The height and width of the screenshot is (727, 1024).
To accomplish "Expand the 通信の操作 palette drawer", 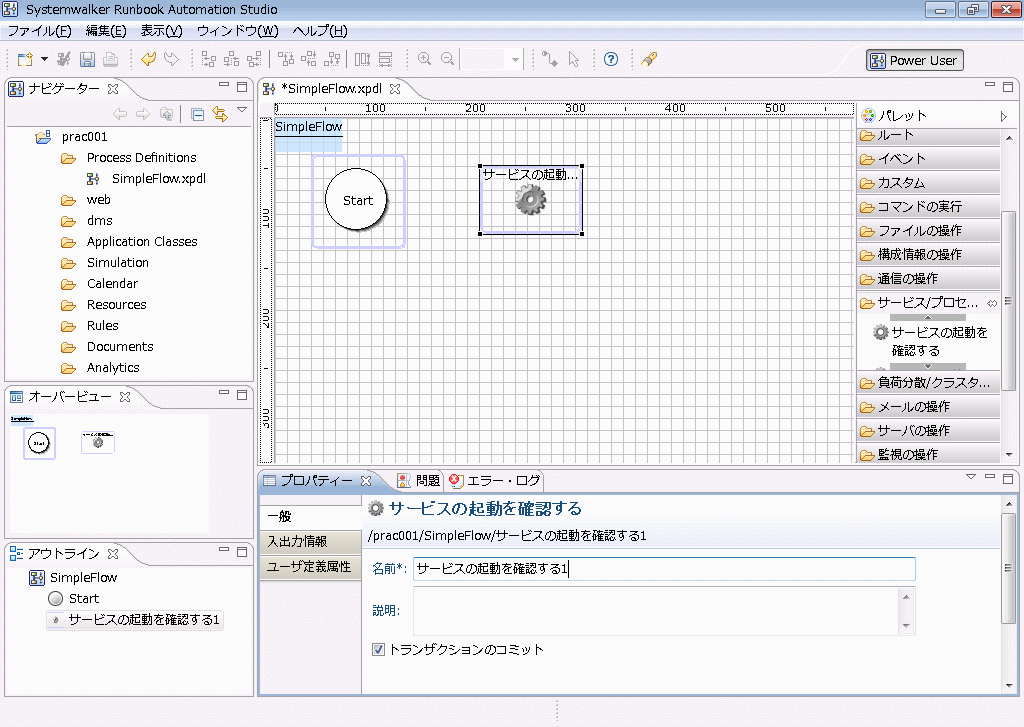I will point(928,279).
